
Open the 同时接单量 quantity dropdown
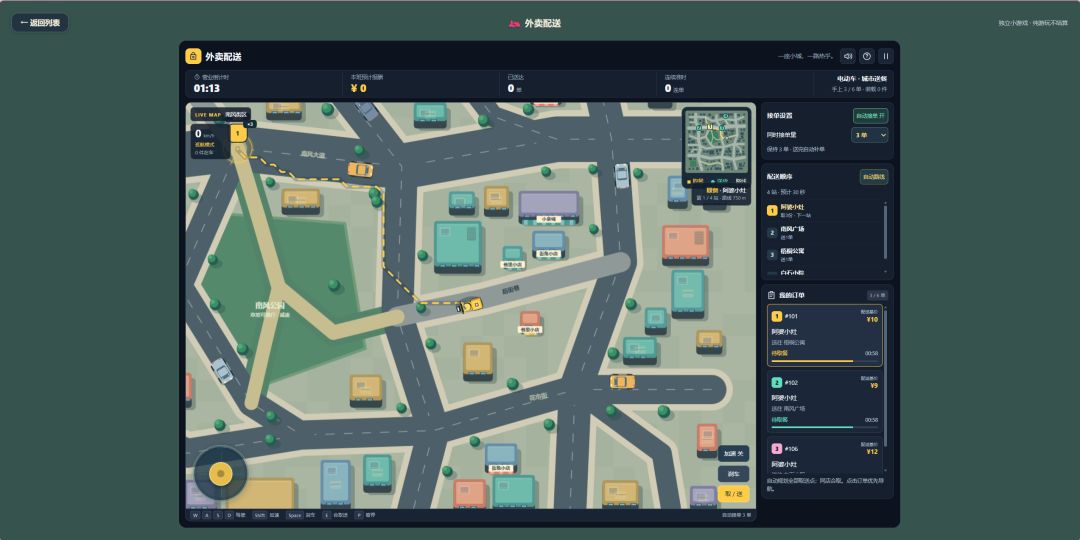click(x=870, y=135)
